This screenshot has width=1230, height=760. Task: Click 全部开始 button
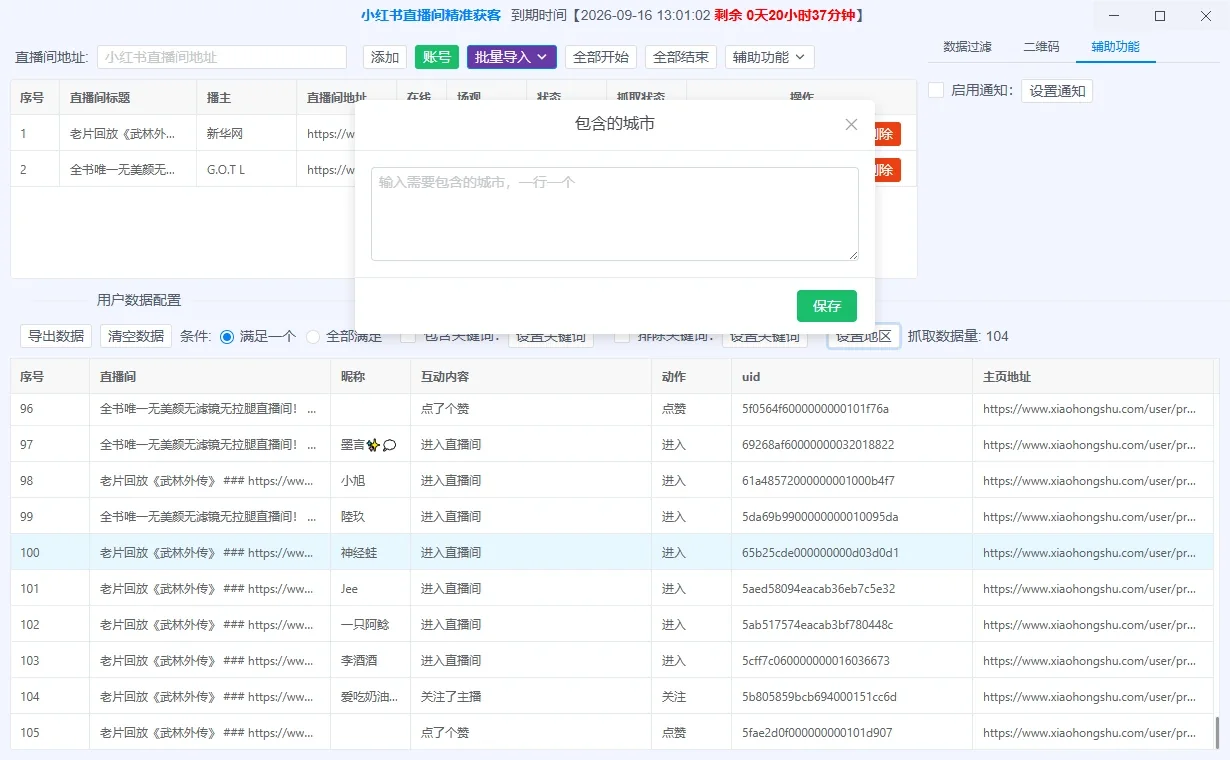point(601,57)
